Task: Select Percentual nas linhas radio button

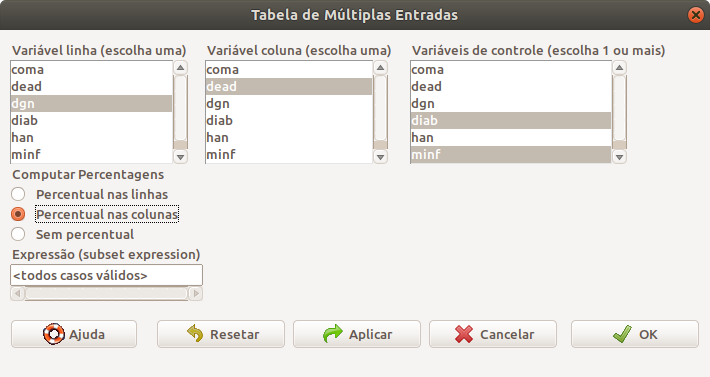Action: [x=18, y=194]
